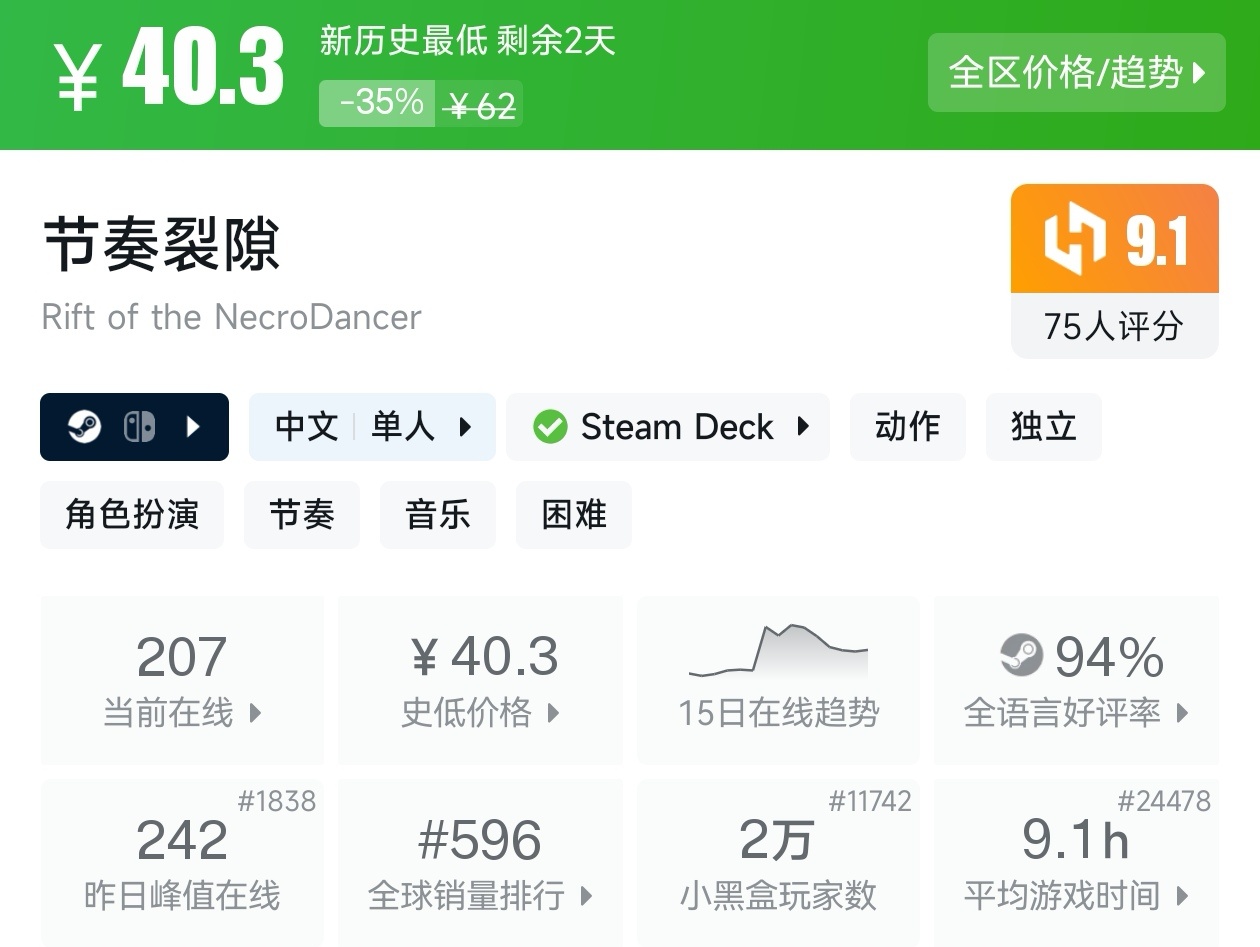Viewport: 1260px width, 947px height.
Task: Click the Steam icon beside 94% rating
Action: point(1021,656)
